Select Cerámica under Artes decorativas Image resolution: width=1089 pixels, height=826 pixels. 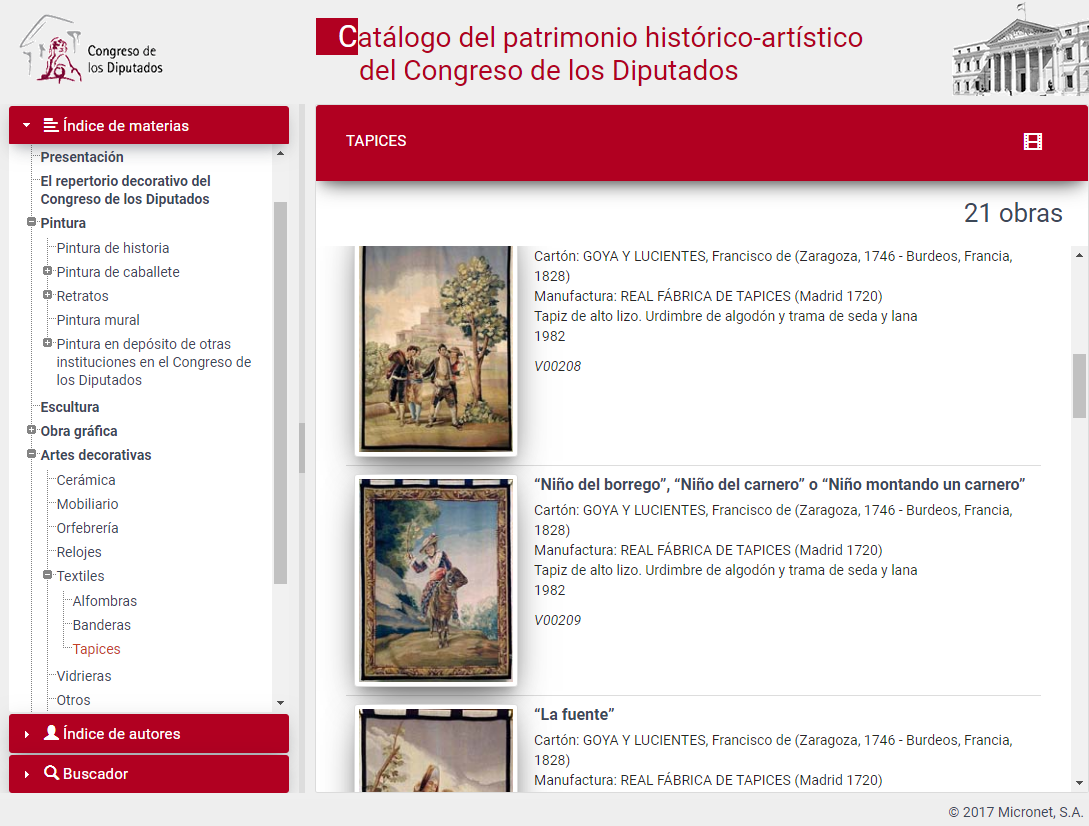tap(86, 480)
